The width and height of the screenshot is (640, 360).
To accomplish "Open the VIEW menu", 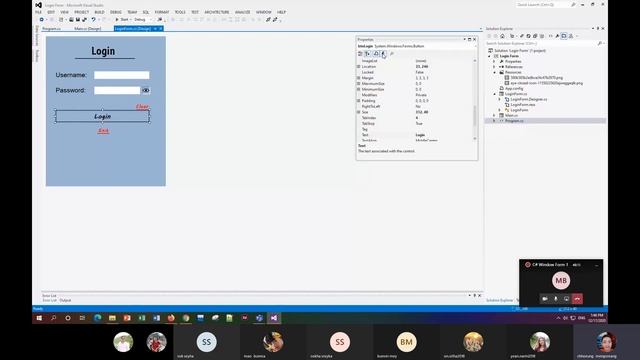I will tap(64, 12).
